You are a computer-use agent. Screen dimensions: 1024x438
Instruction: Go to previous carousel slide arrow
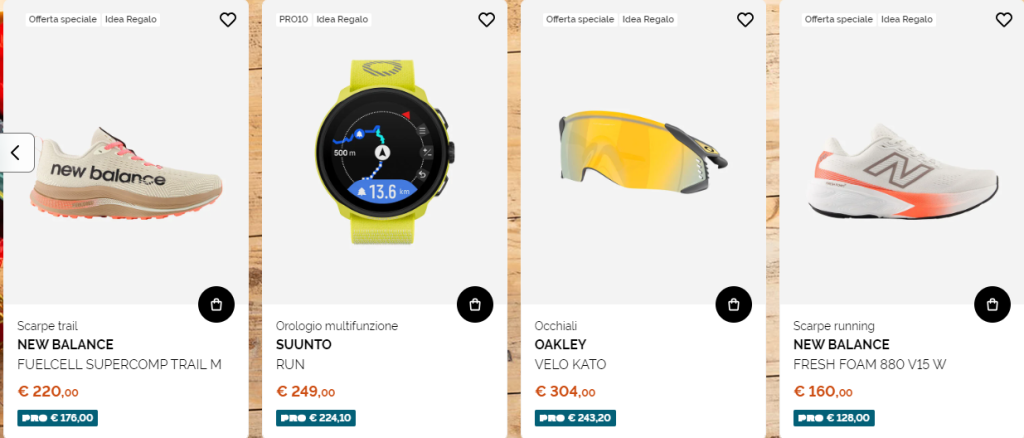click(16, 153)
